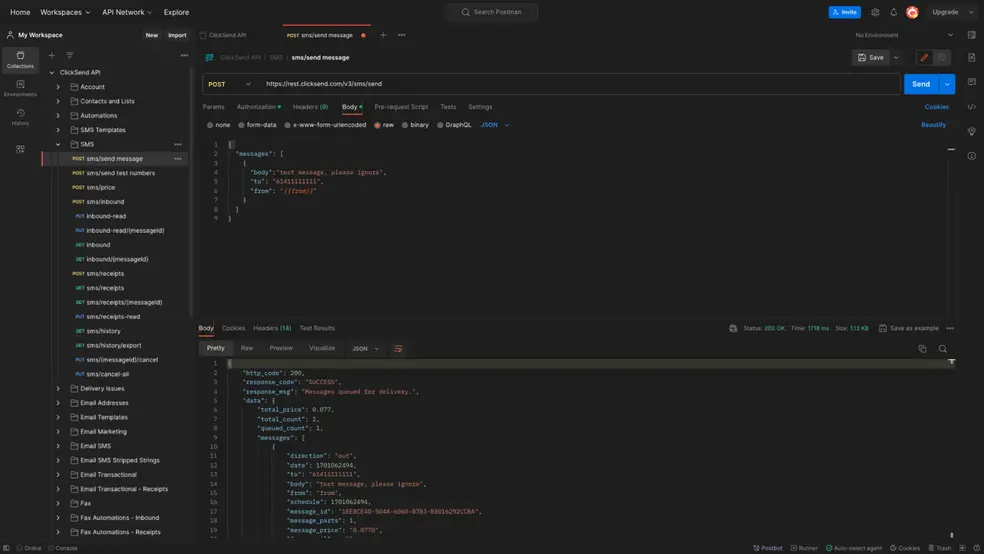Open the Environments sidebar panel

(x=20, y=88)
